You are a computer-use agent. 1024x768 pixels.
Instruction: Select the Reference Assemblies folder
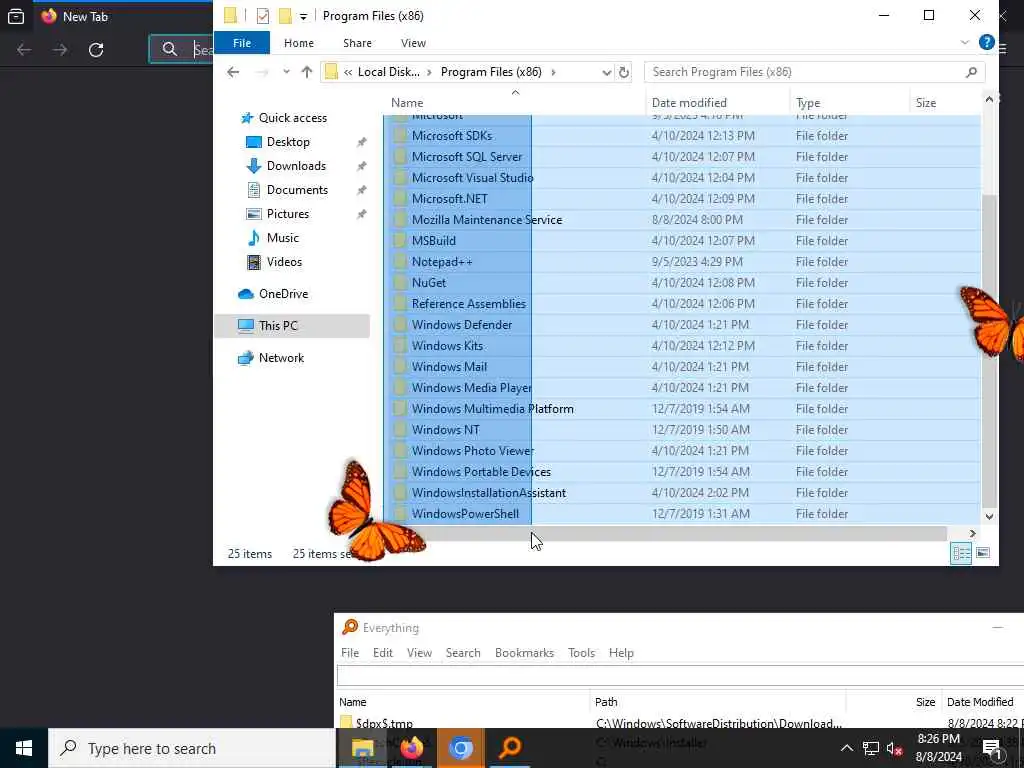[682, 304]
